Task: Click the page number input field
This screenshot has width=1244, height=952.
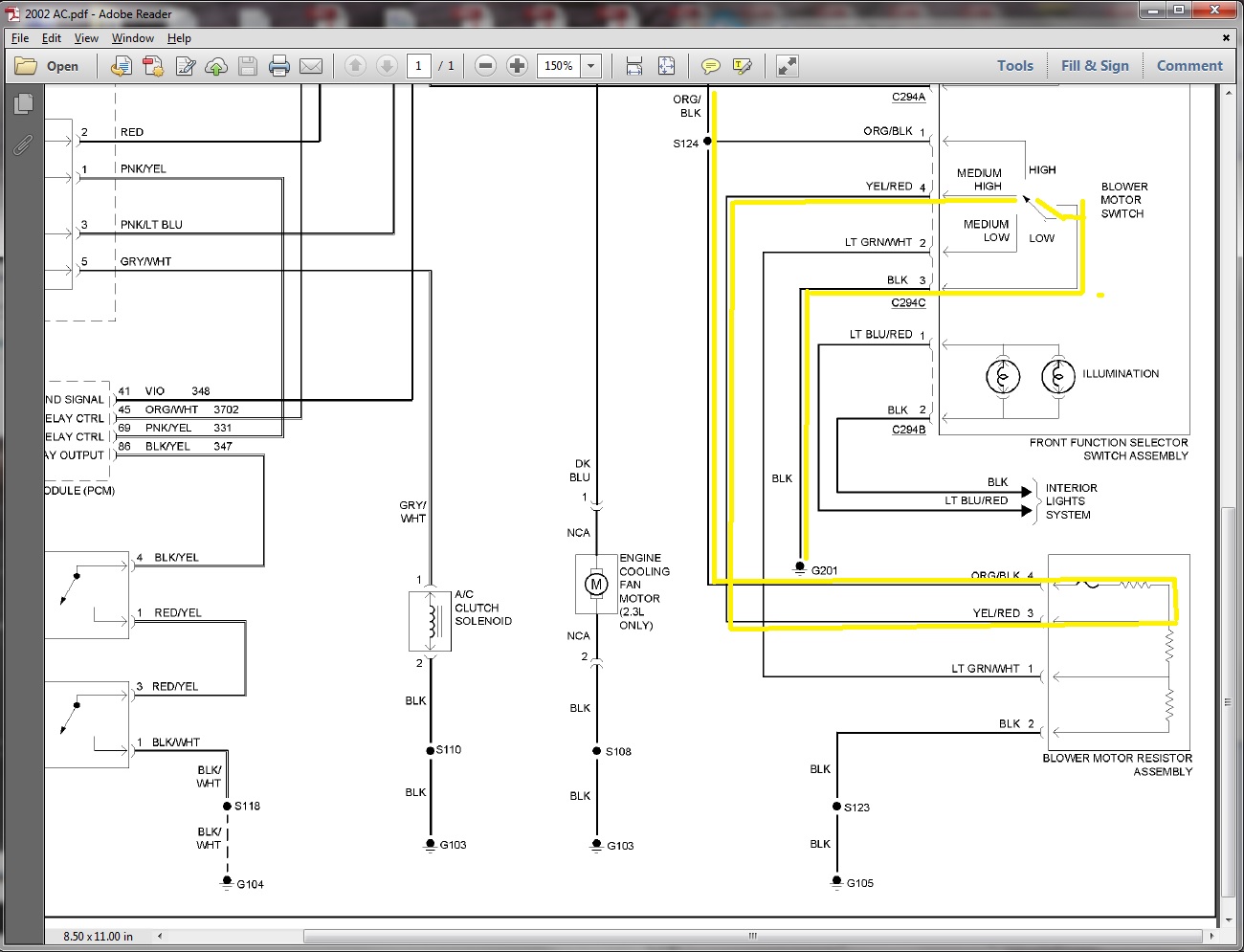Action: [418, 66]
